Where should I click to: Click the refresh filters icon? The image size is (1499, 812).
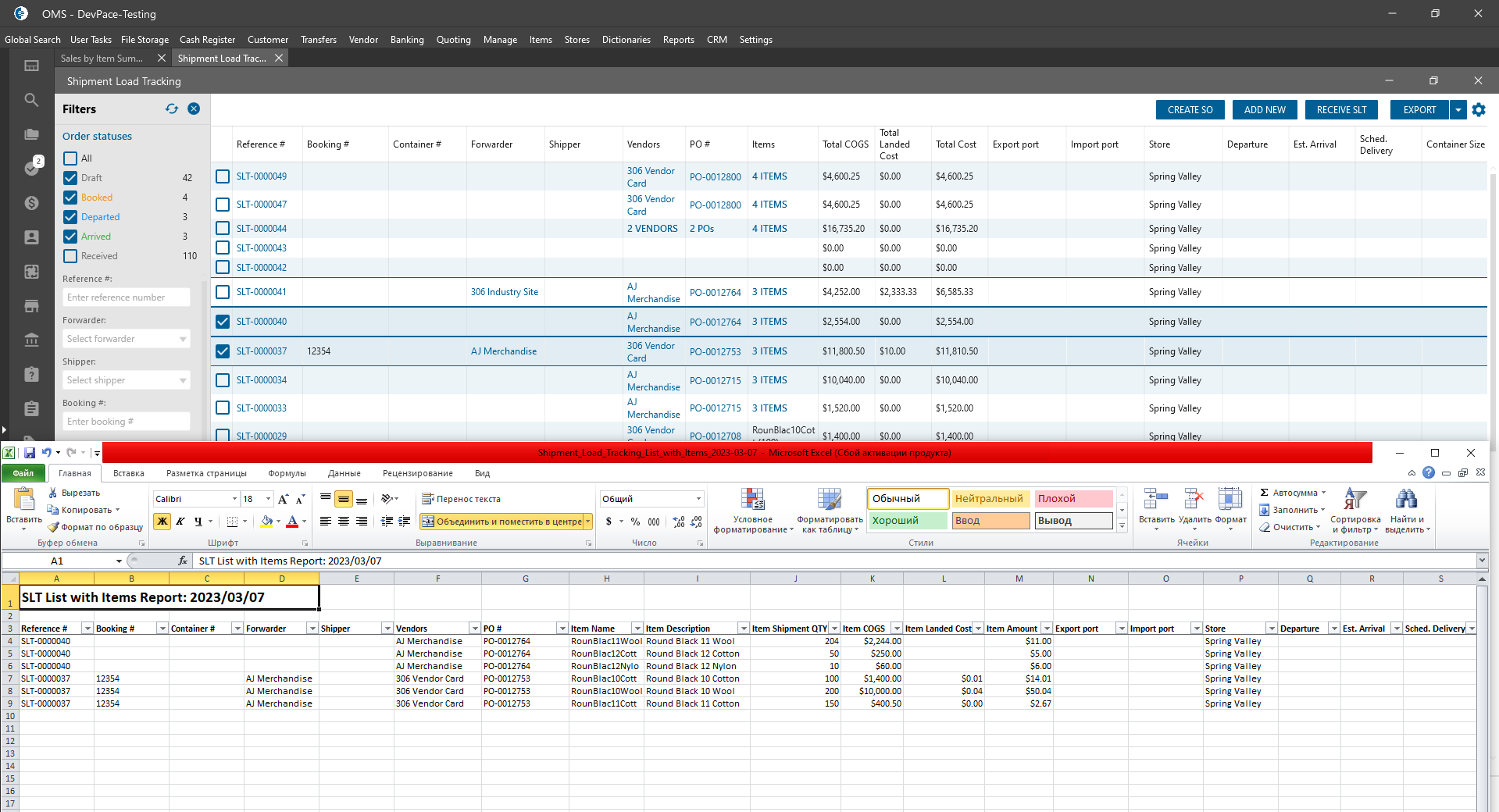click(172, 109)
